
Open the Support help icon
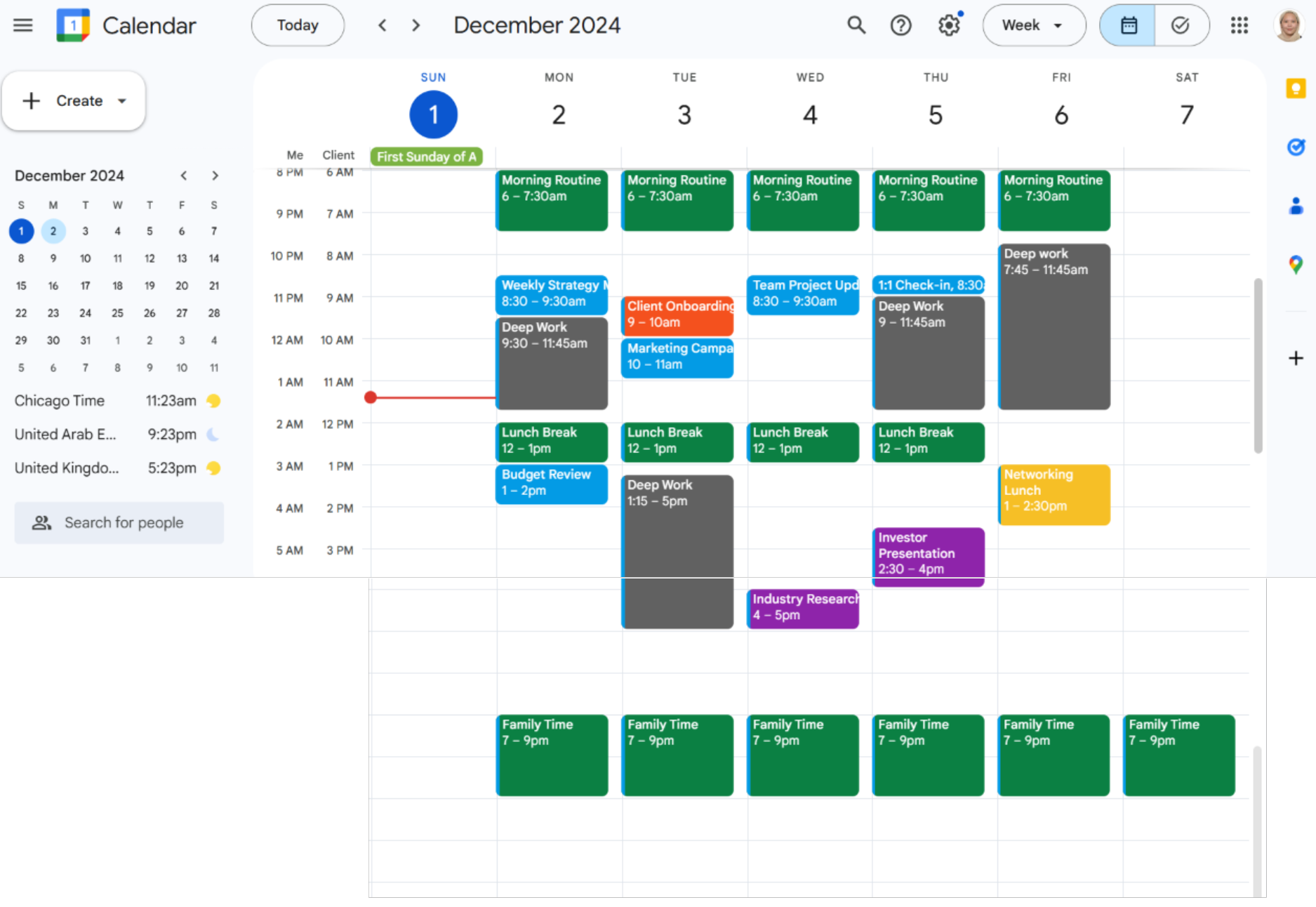[x=900, y=25]
